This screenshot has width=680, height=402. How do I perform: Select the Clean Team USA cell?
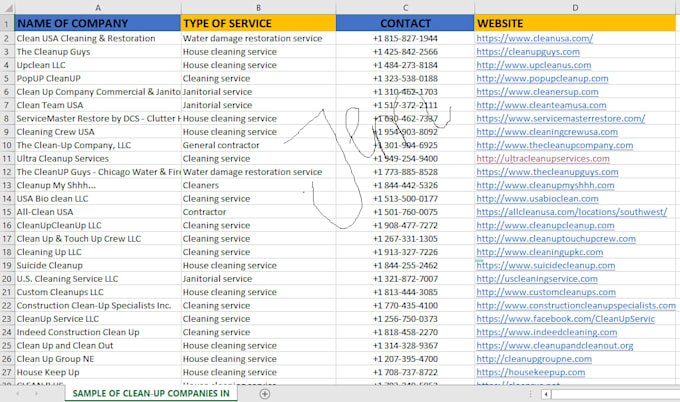click(x=98, y=105)
